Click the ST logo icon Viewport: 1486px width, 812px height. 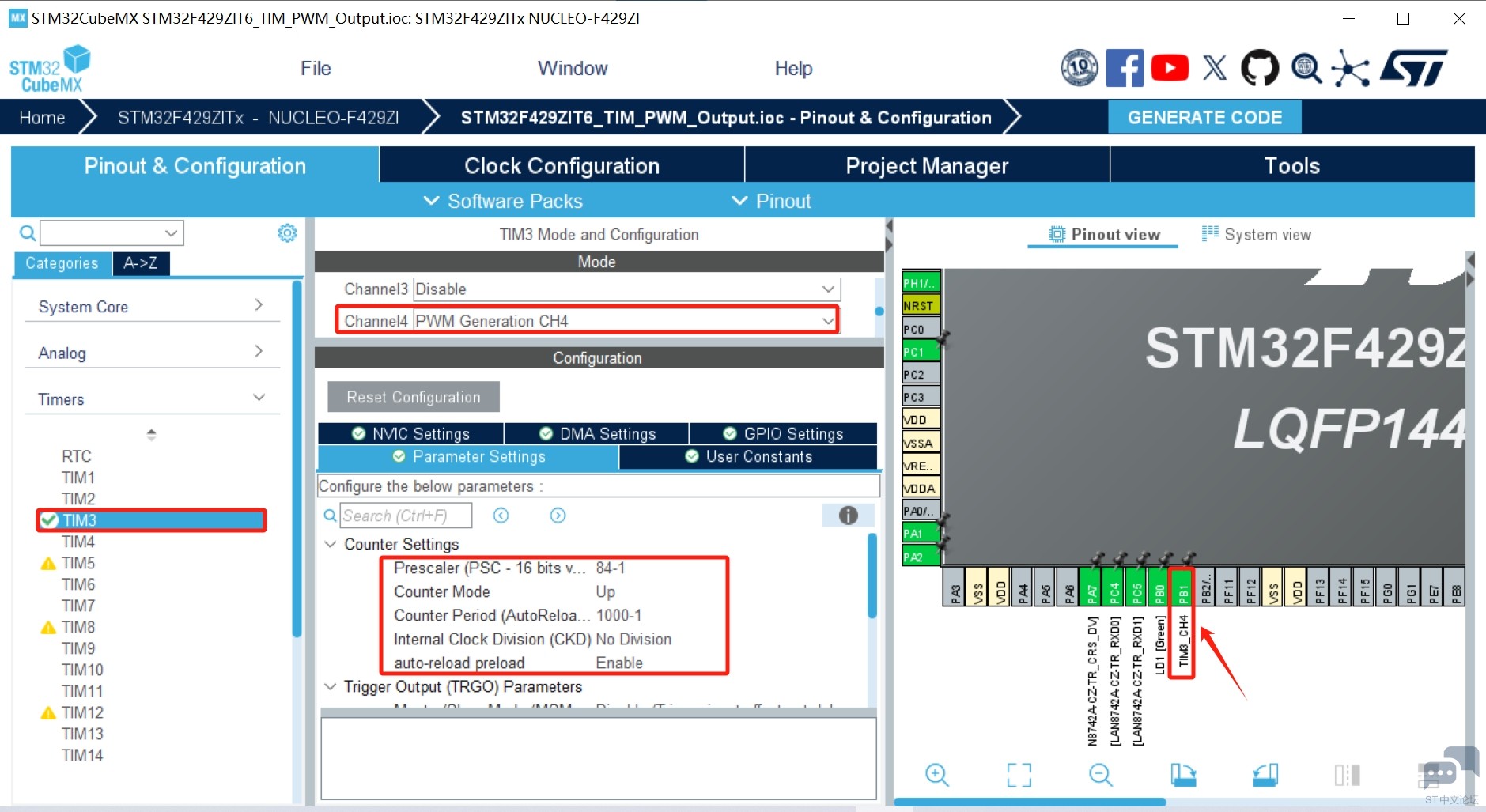click(x=1413, y=68)
